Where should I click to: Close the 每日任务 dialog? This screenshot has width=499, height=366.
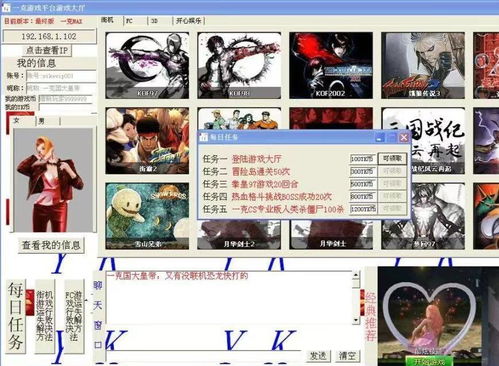[x=404, y=137]
